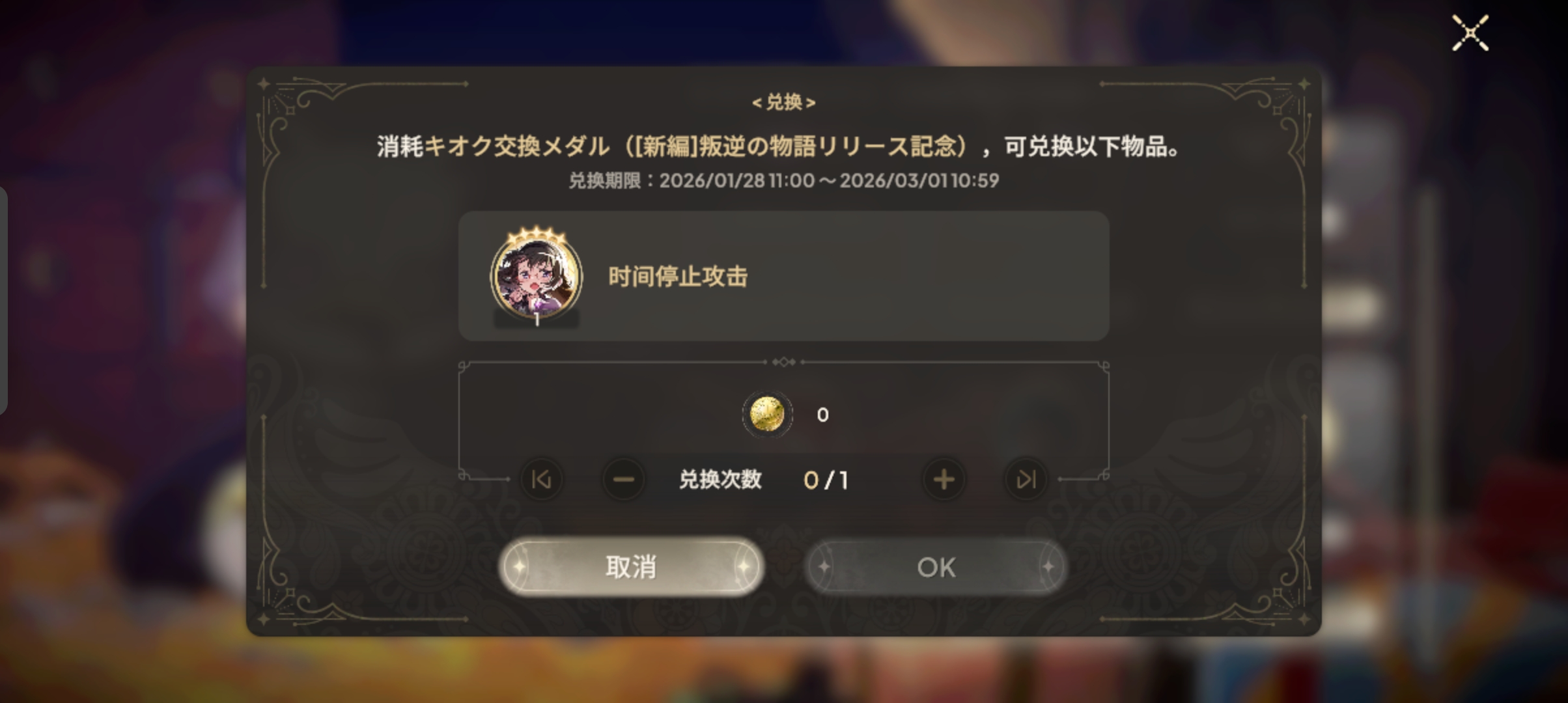Image resolution: width=1568 pixels, height=703 pixels.
Task: Tap the gray handle at left screen edge
Action: pos(3,301)
